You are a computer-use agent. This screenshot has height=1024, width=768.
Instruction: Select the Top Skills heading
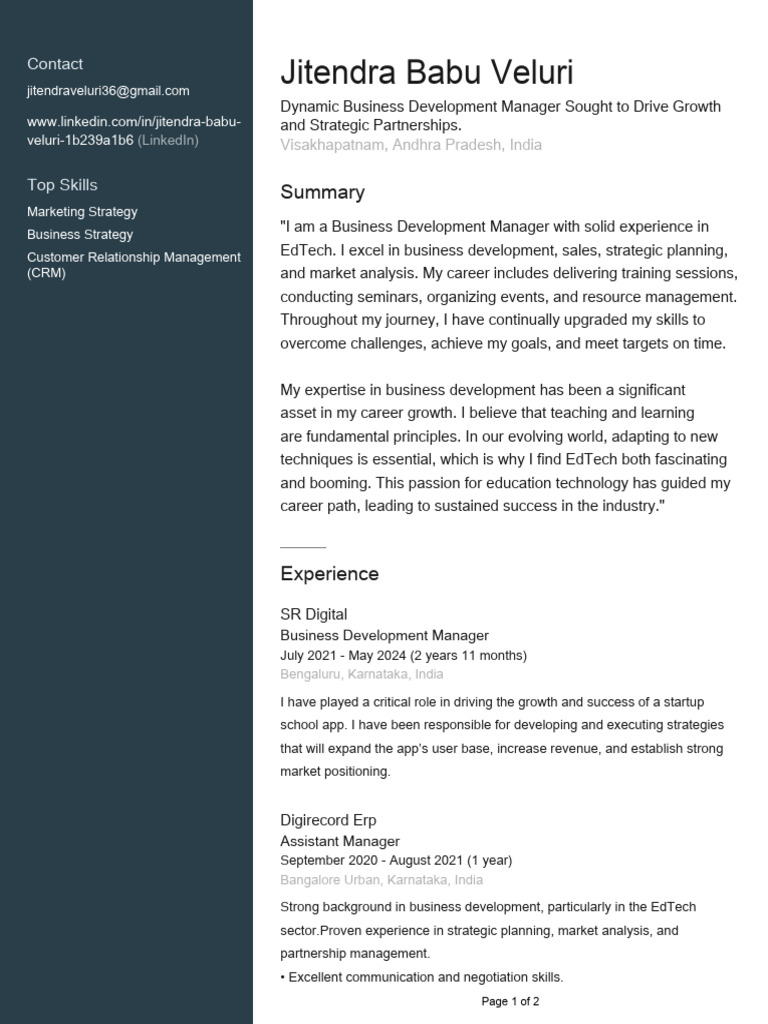click(62, 185)
